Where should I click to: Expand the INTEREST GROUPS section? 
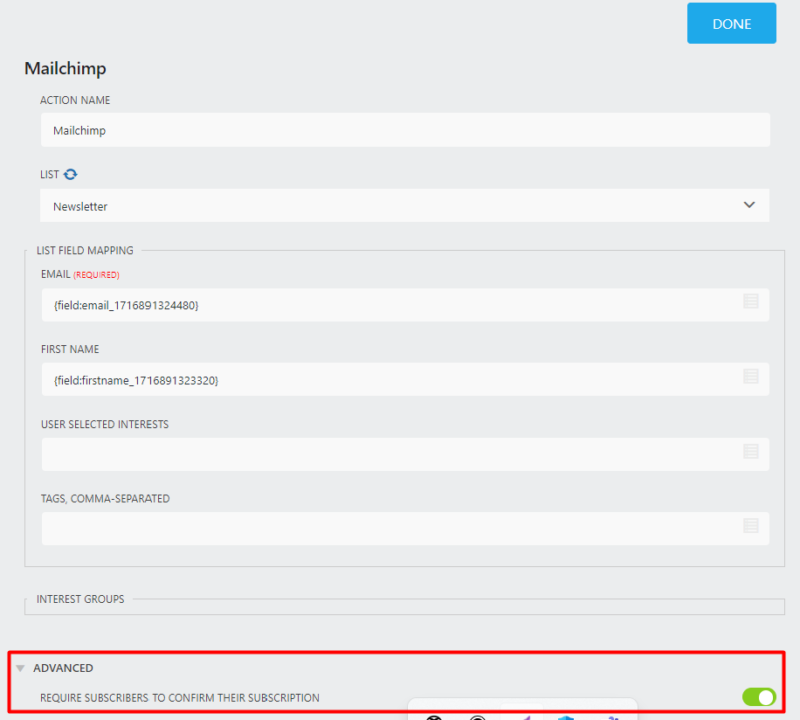(80, 598)
